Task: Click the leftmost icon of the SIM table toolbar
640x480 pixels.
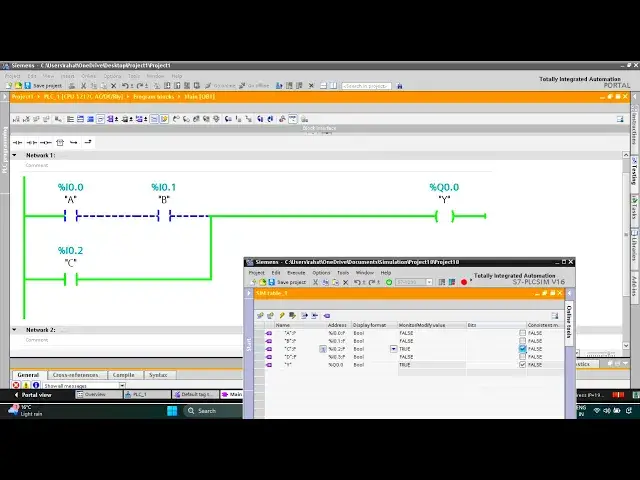Action: click(x=260, y=316)
